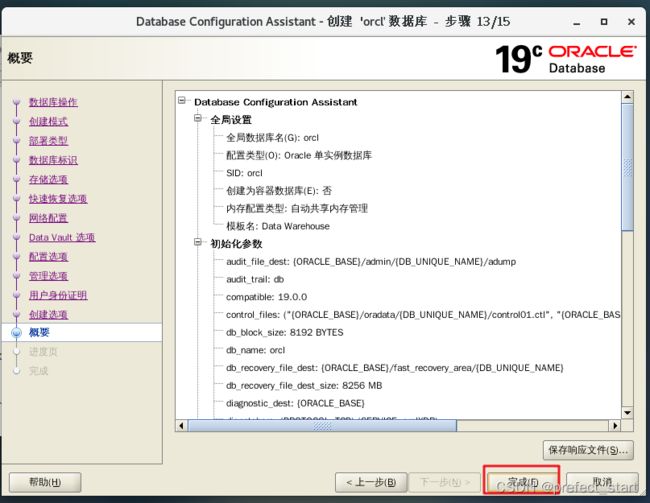Click the horizontal scrollbar thumb
This screenshot has height=503, width=650.
click(322, 425)
